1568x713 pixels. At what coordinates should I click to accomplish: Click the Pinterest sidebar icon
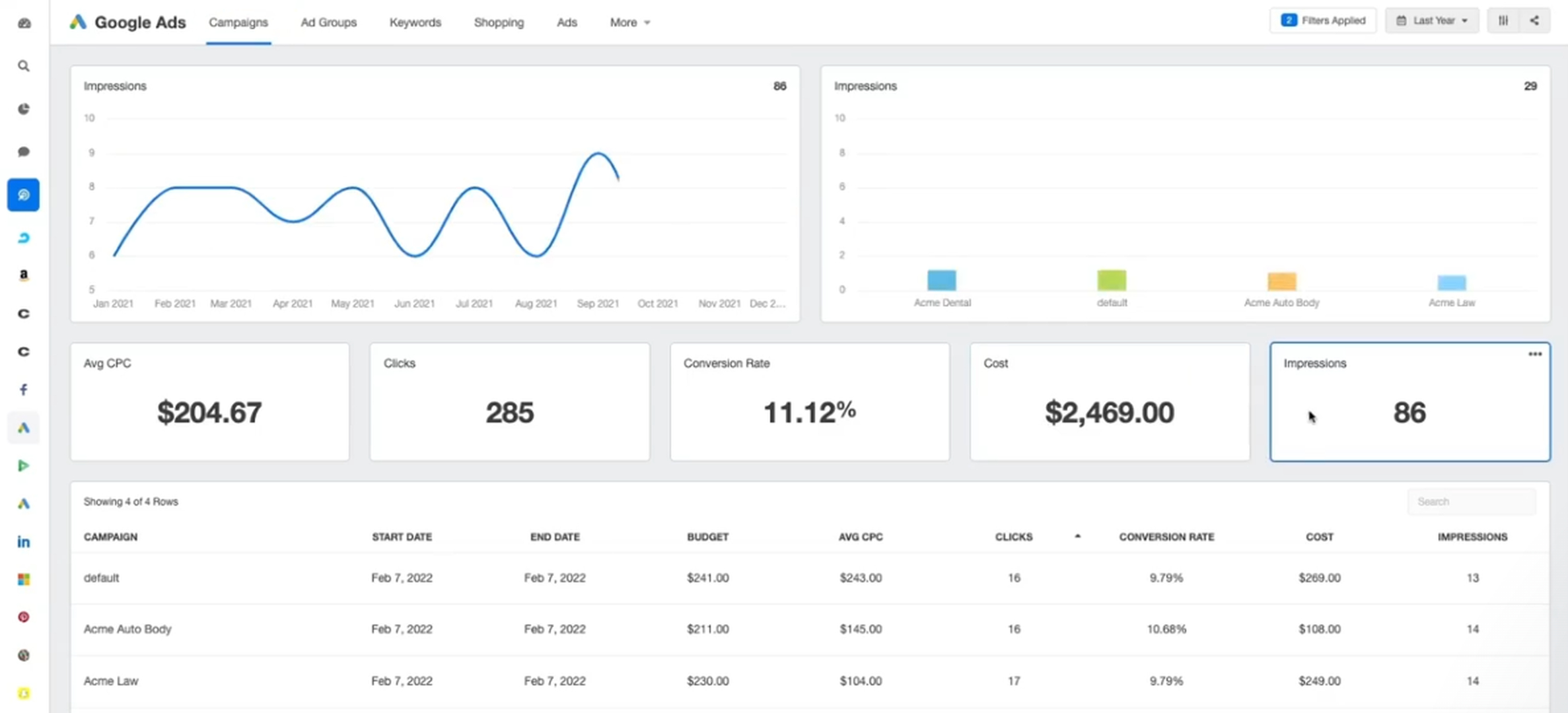(x=24, y=617)
